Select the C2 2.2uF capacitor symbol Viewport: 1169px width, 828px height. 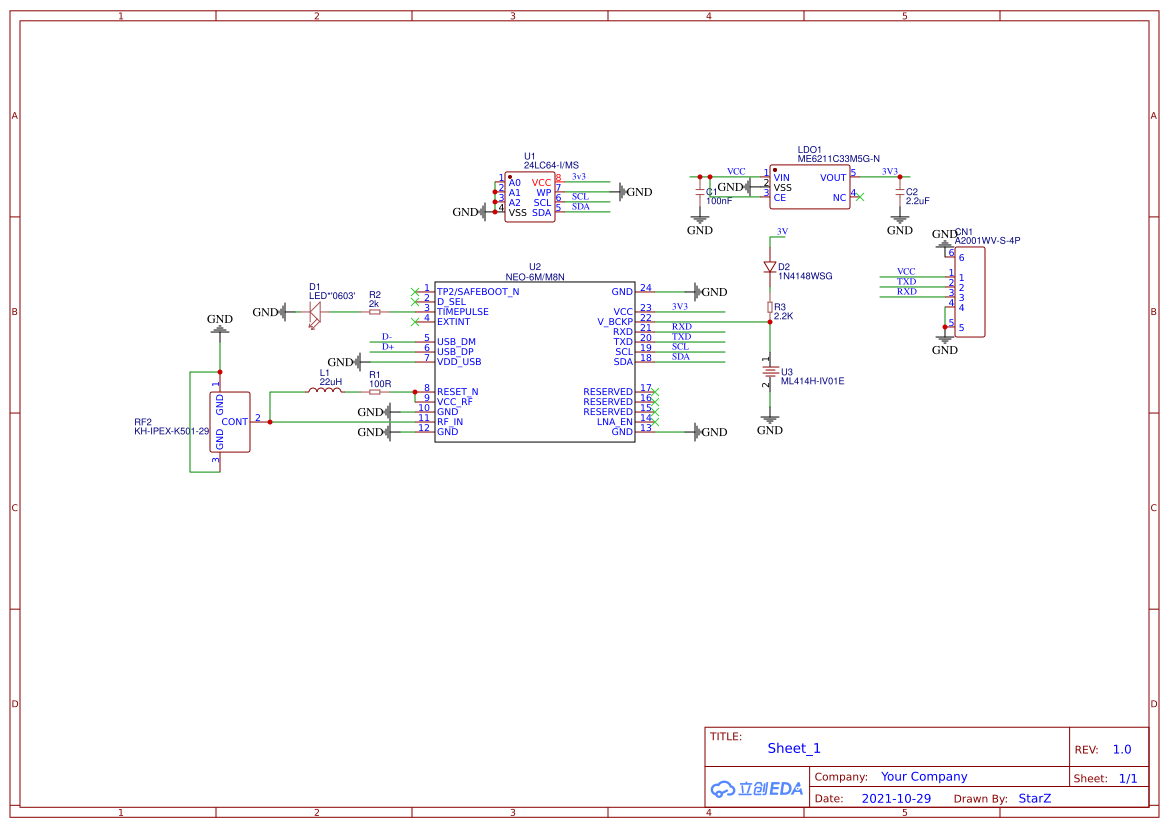tap(900, 192)
